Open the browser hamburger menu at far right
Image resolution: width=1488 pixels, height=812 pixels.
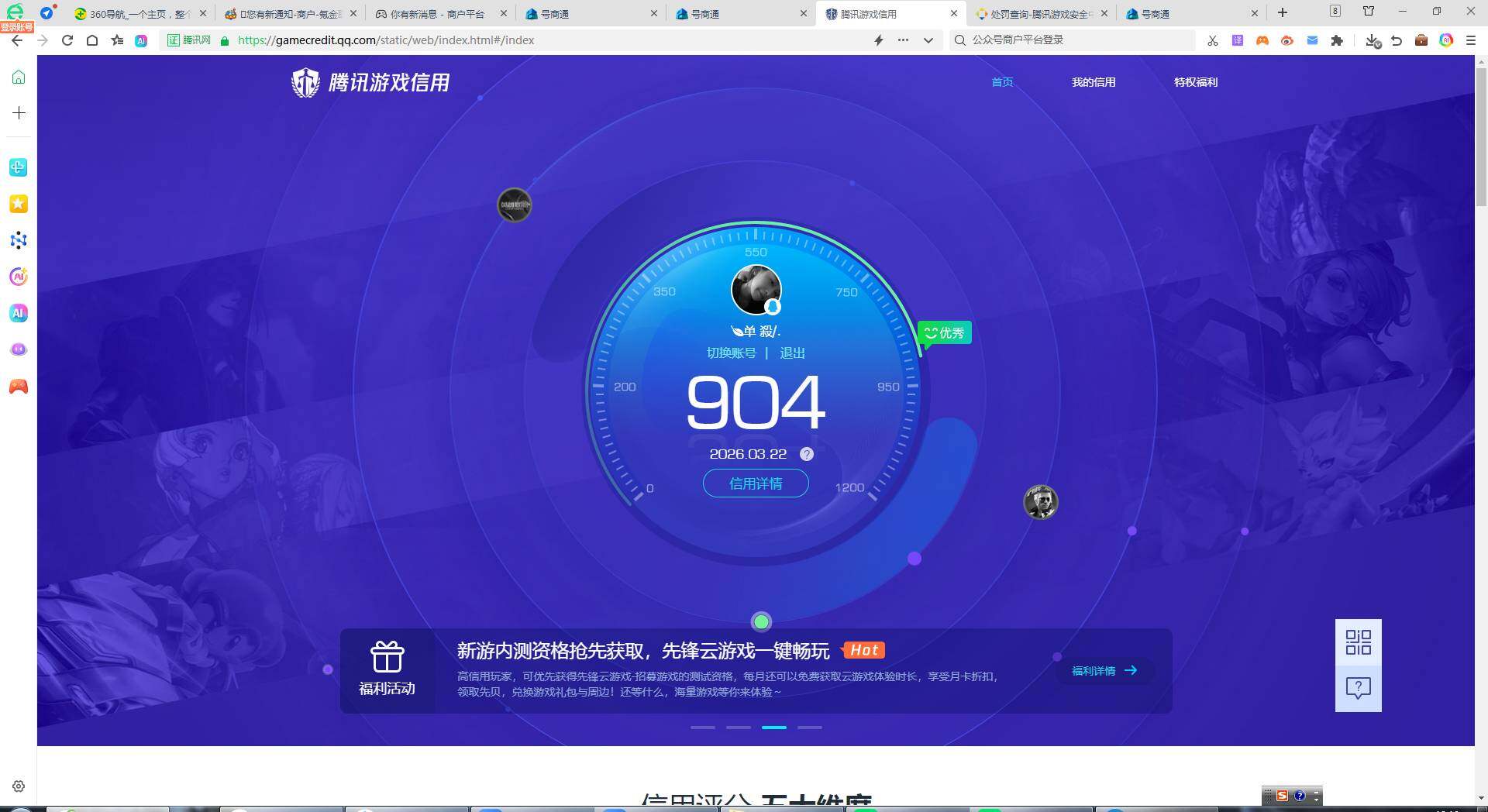1471,40
